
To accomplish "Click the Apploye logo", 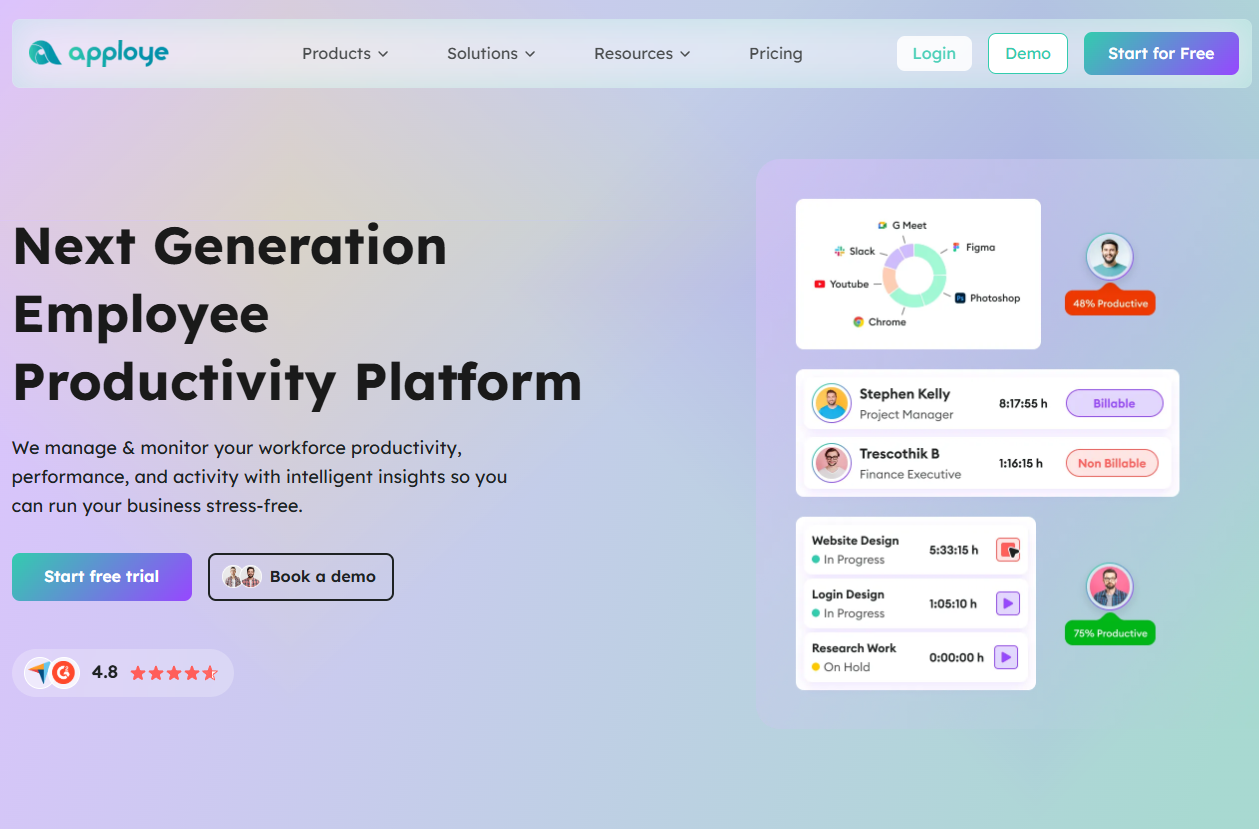I will coord(97,52).
